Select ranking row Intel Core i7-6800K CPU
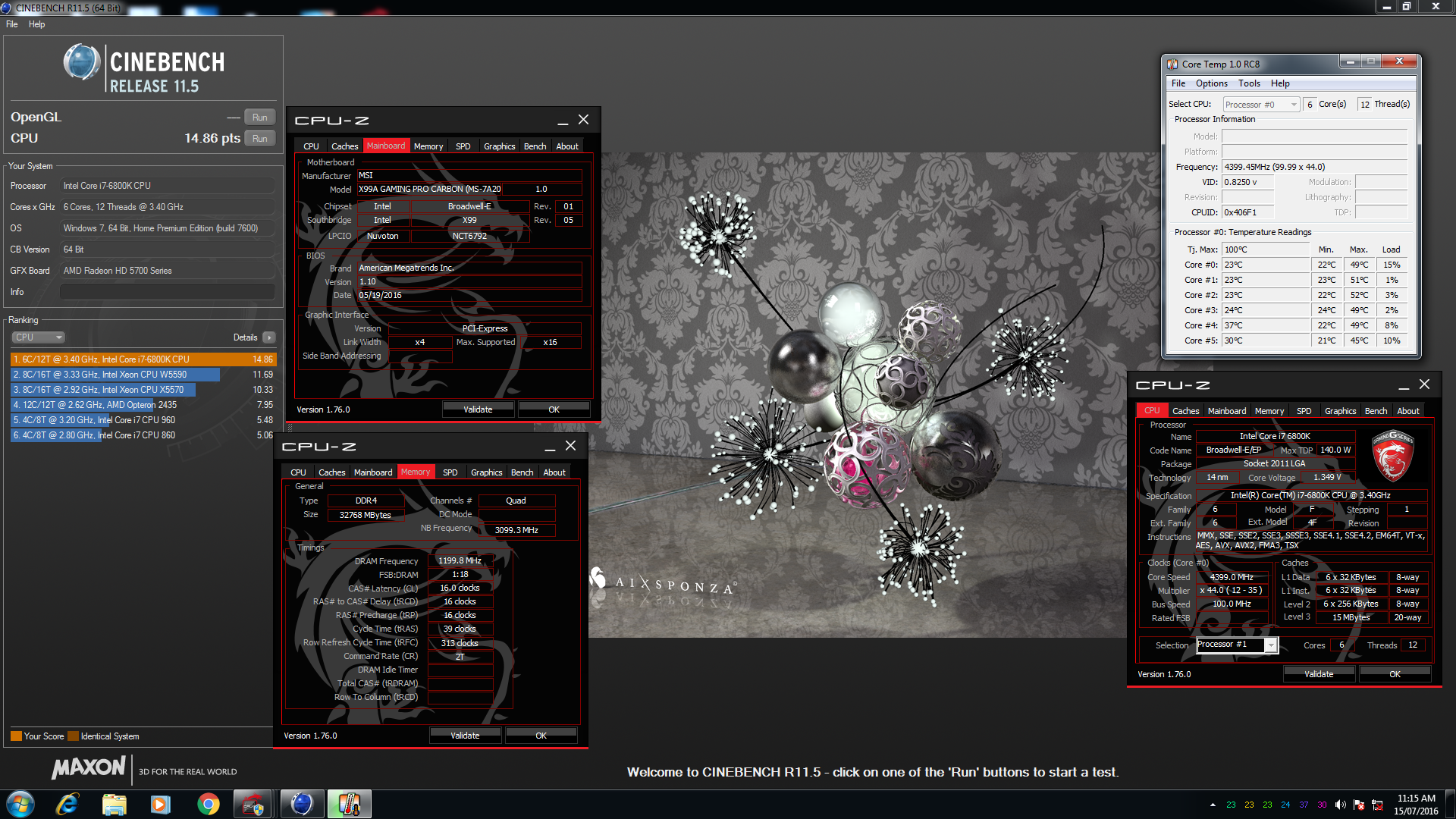The image size is (1456, 819). pyautogui.click(x=143, y=359)
